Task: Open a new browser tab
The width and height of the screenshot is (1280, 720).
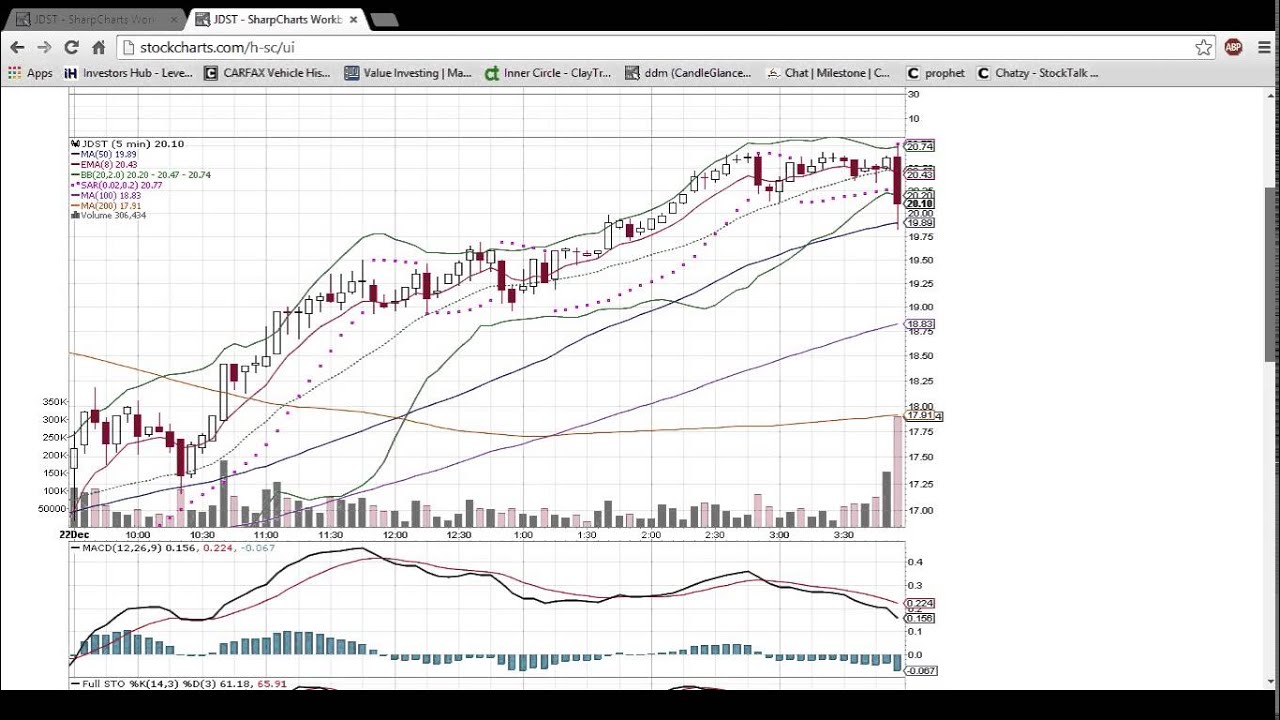Action: click(x=384, y=19)
